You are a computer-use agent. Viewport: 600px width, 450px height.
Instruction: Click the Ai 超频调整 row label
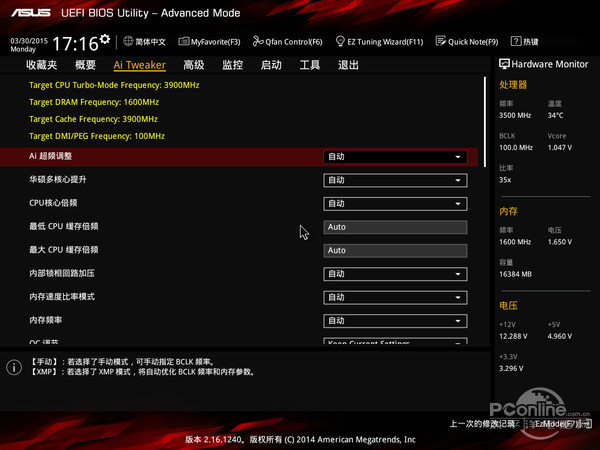click(51, 156)
